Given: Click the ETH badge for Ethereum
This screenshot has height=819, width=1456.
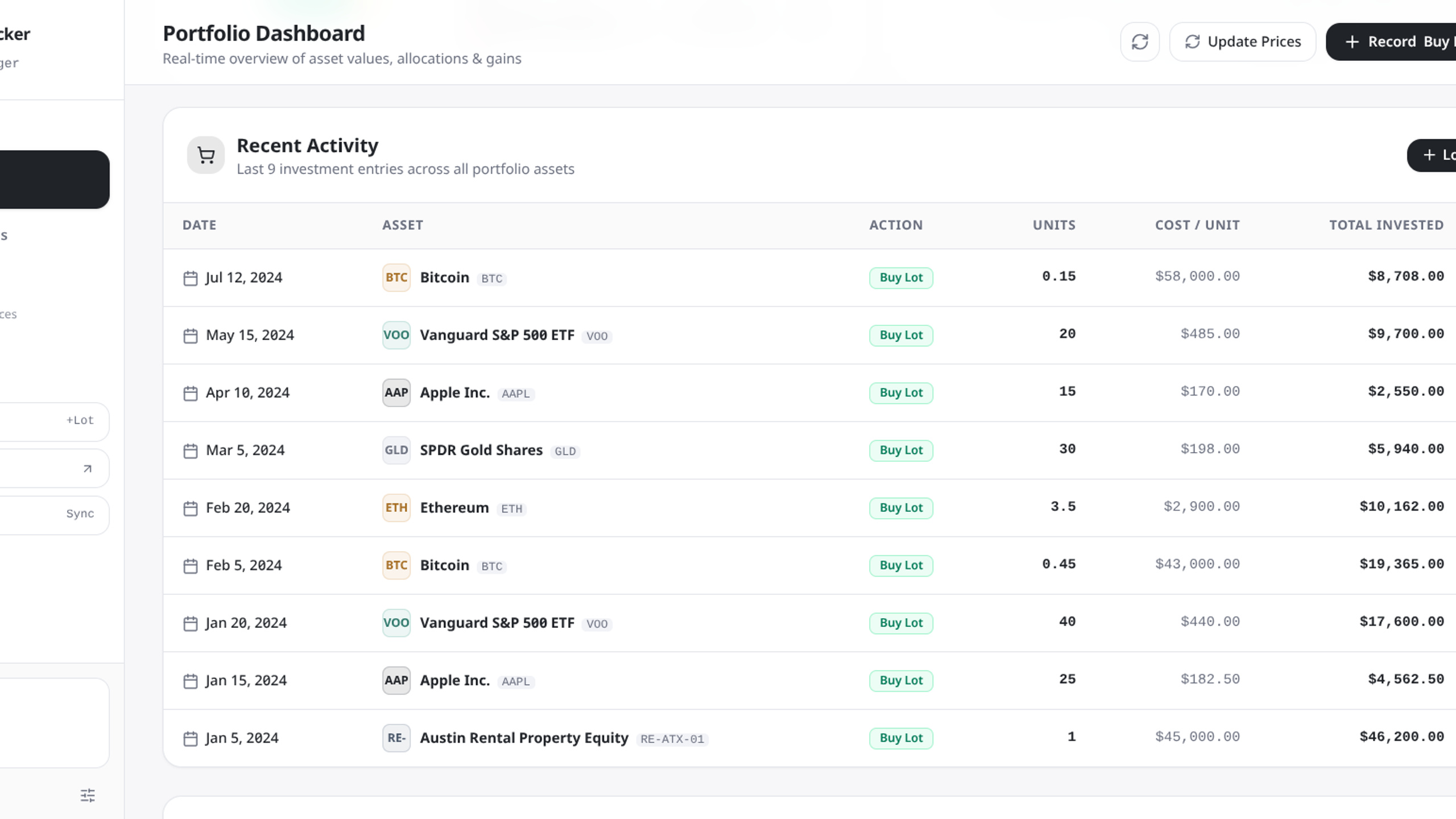Looking at the screenshot, I should tap(396, 507).
